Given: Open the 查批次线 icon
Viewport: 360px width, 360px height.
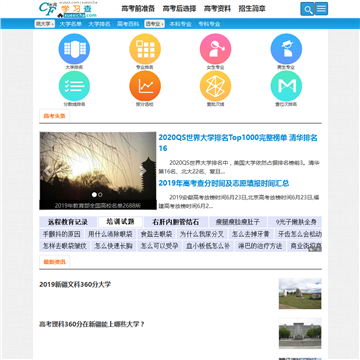Looking at the screenshot, I should [x=216, y=86].
